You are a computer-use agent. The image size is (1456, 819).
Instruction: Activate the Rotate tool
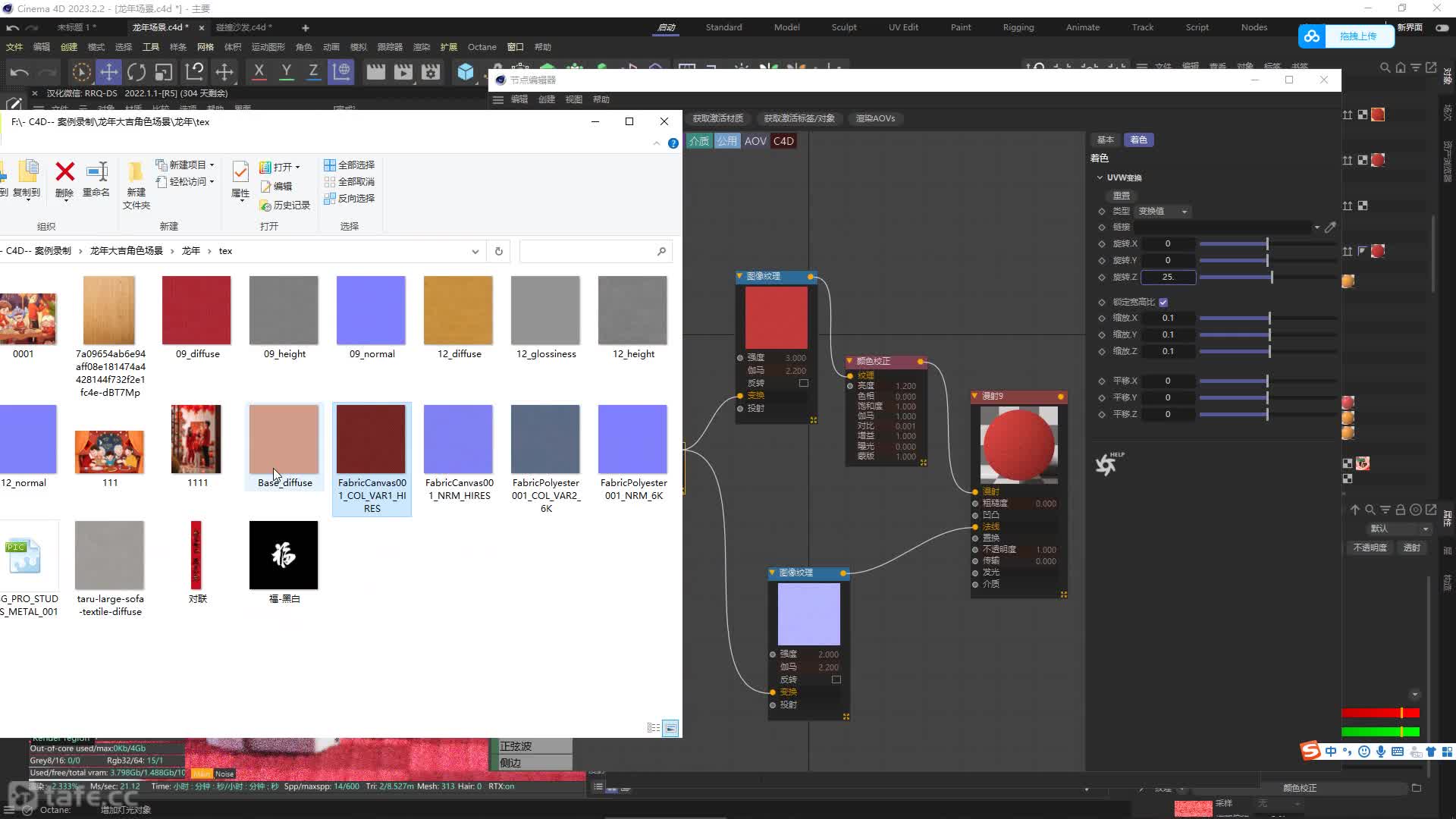(x=136, y=72)
